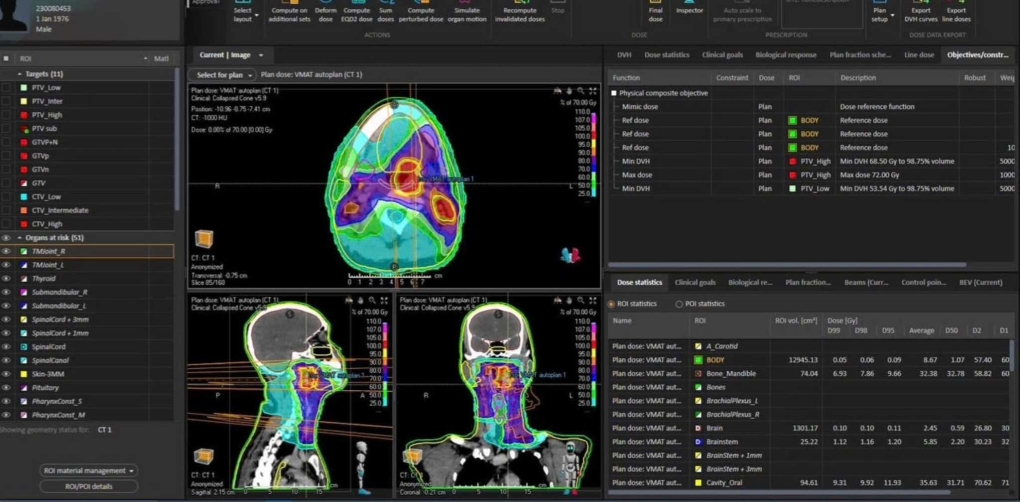Viewport: 1020px width, 502px height.
Task: Open the Line dose tab
Action: pos(919,55)
